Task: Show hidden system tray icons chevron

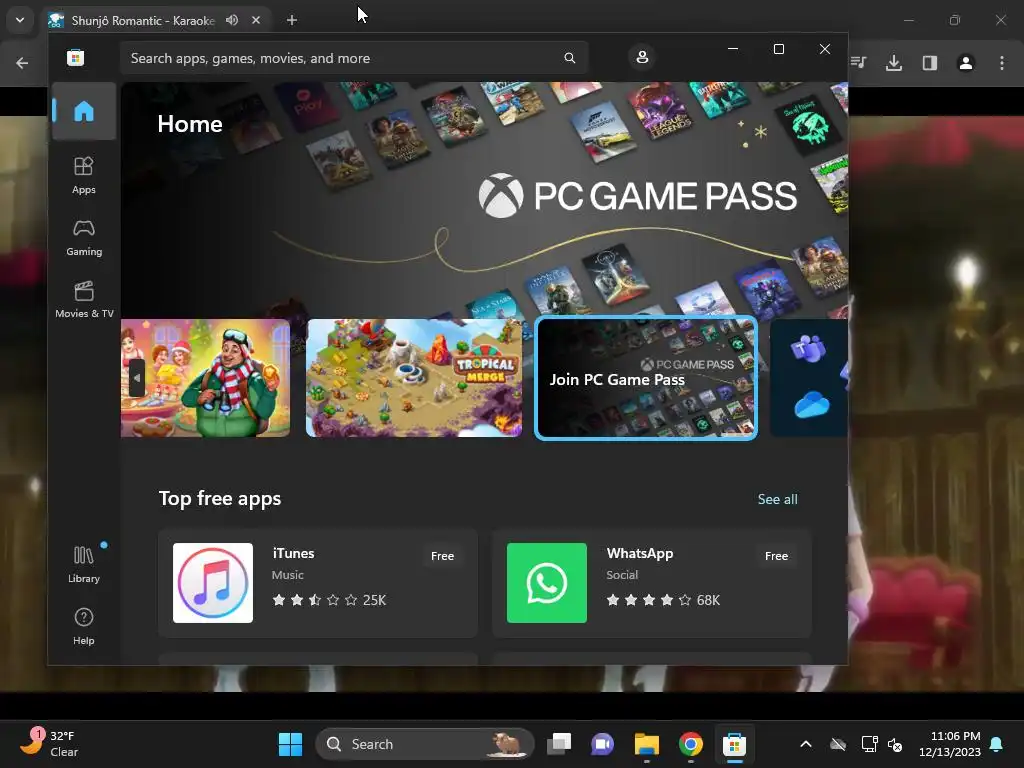Action: click(806, 744)
